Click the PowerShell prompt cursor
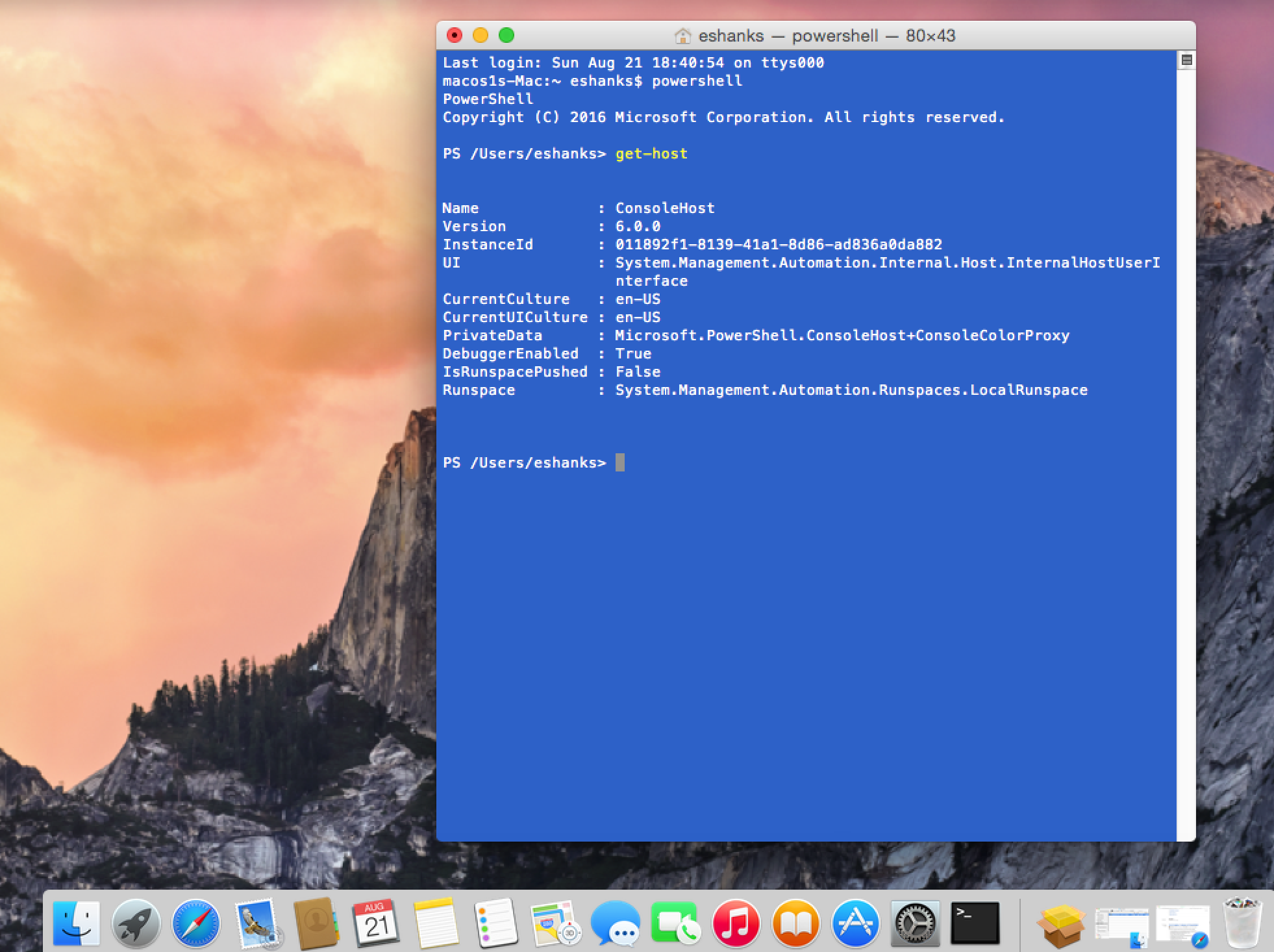The image size is (1274, 952). [620, 462]
